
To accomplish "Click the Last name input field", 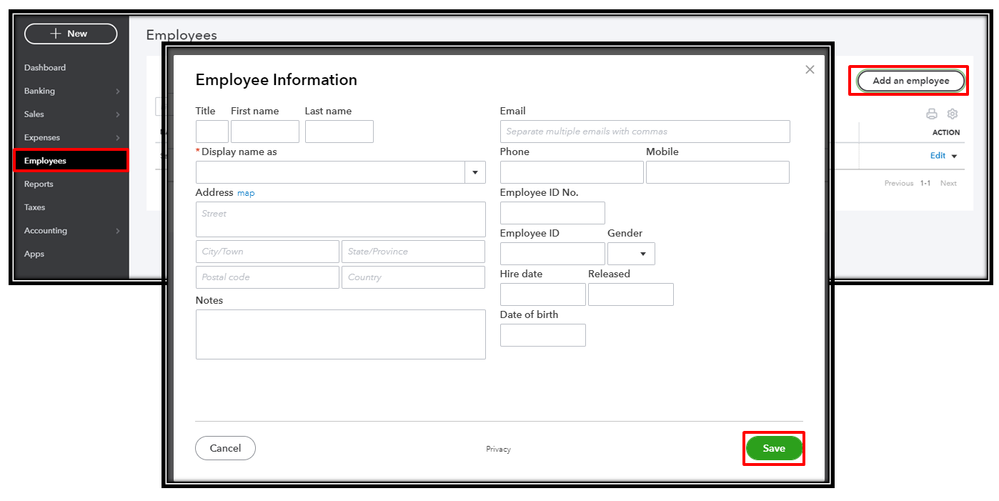I will [x=340, y=131].
